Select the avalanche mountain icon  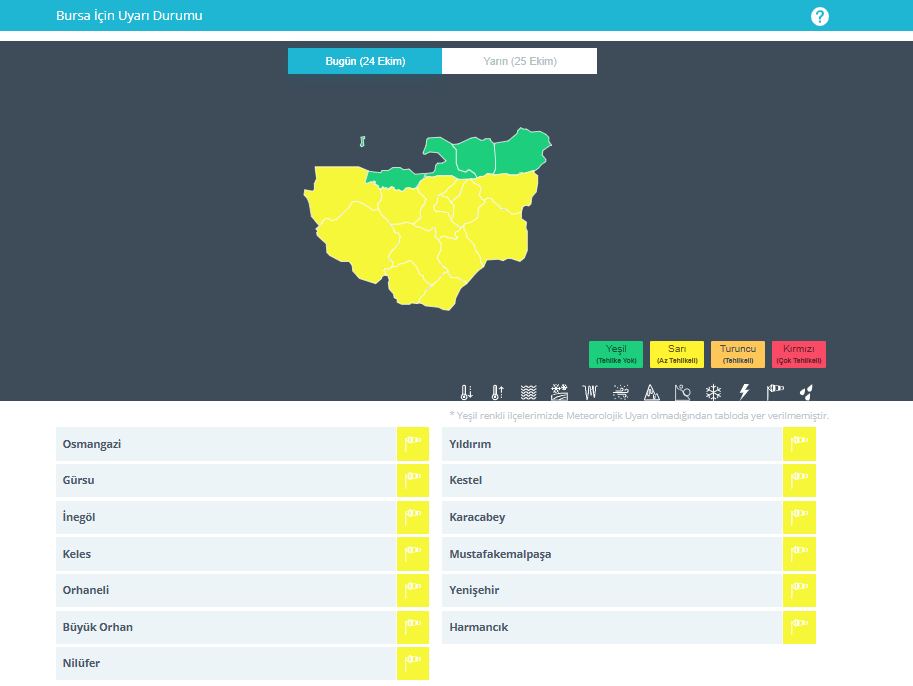tap(652, 392)
